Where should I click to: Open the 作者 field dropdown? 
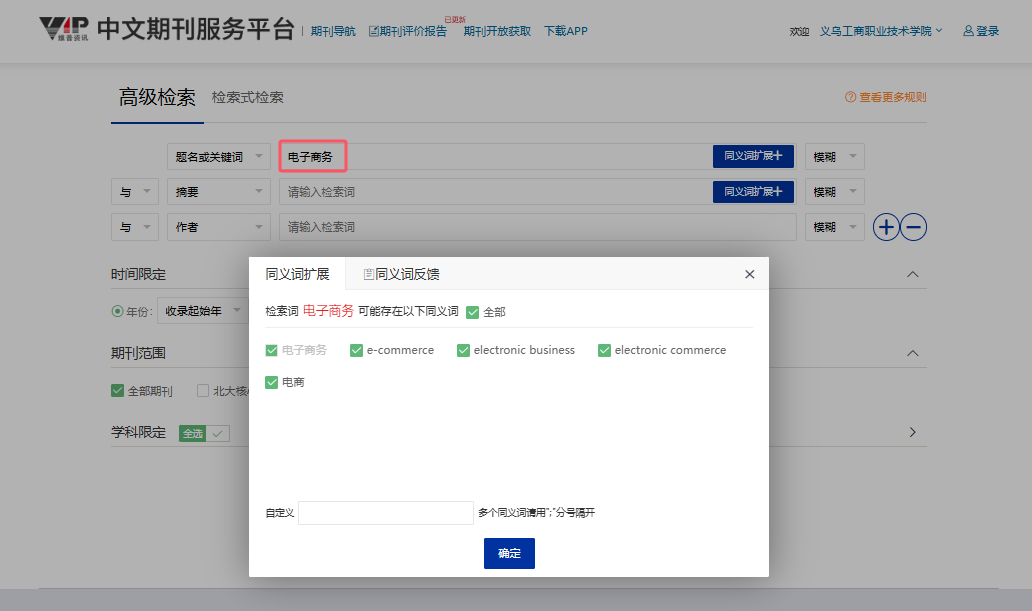pyautogui.click(x=219, y=227)
